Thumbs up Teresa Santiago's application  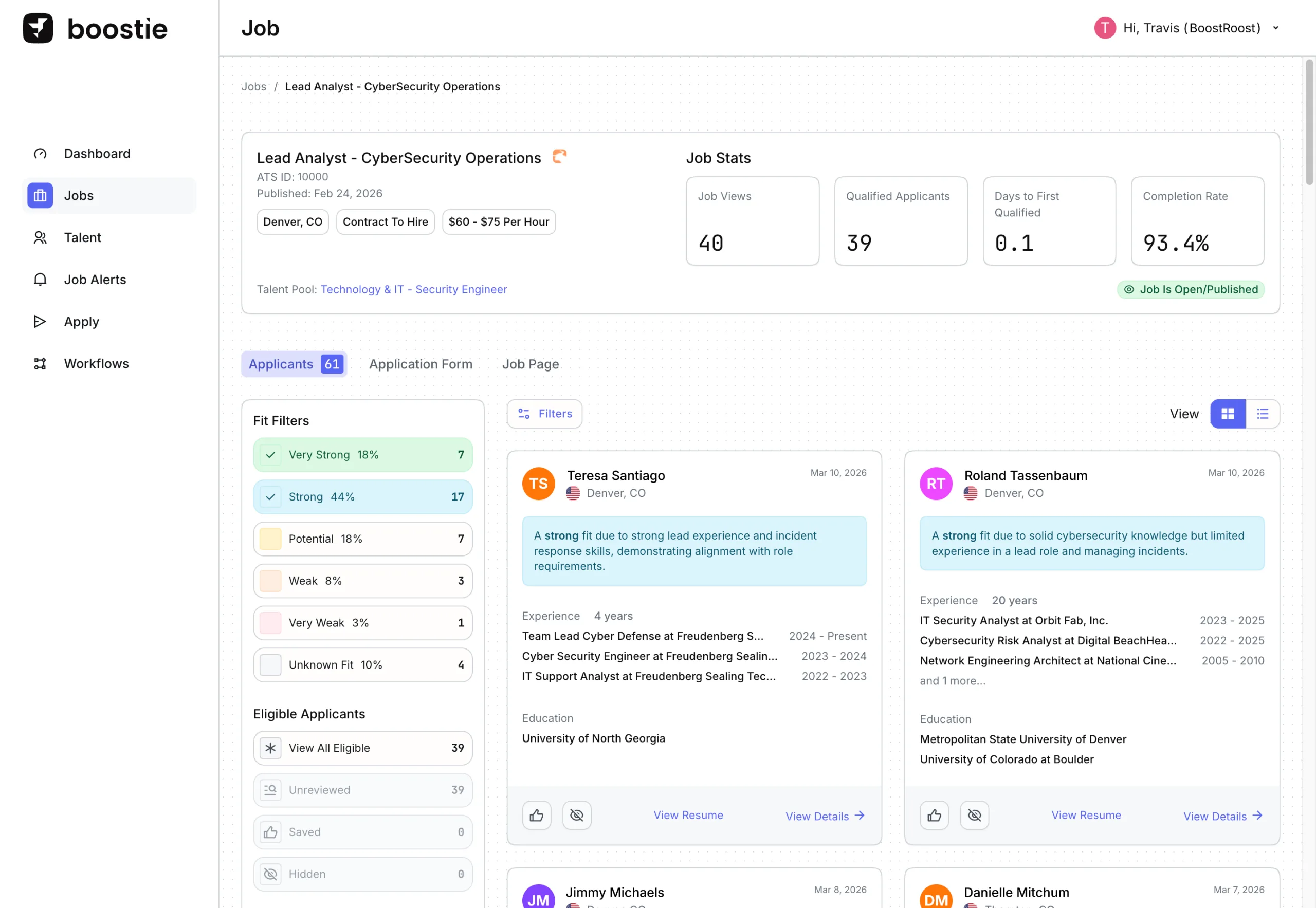(x=536, y=816)
